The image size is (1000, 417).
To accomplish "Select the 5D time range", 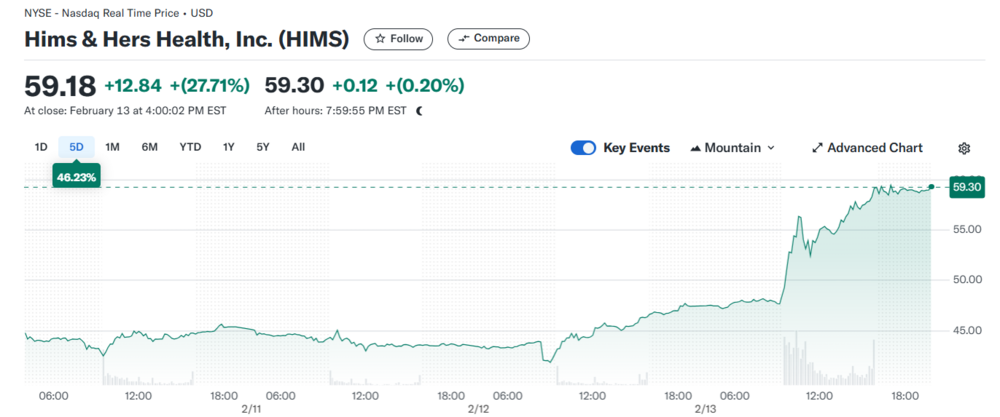I will [x=76, y=147].
